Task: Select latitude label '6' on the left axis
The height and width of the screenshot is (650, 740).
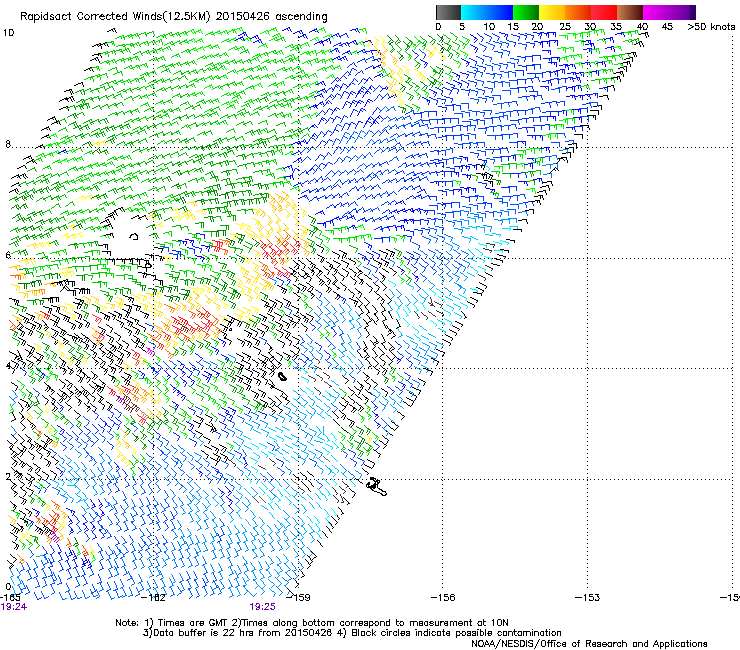Action: point(8,255)
